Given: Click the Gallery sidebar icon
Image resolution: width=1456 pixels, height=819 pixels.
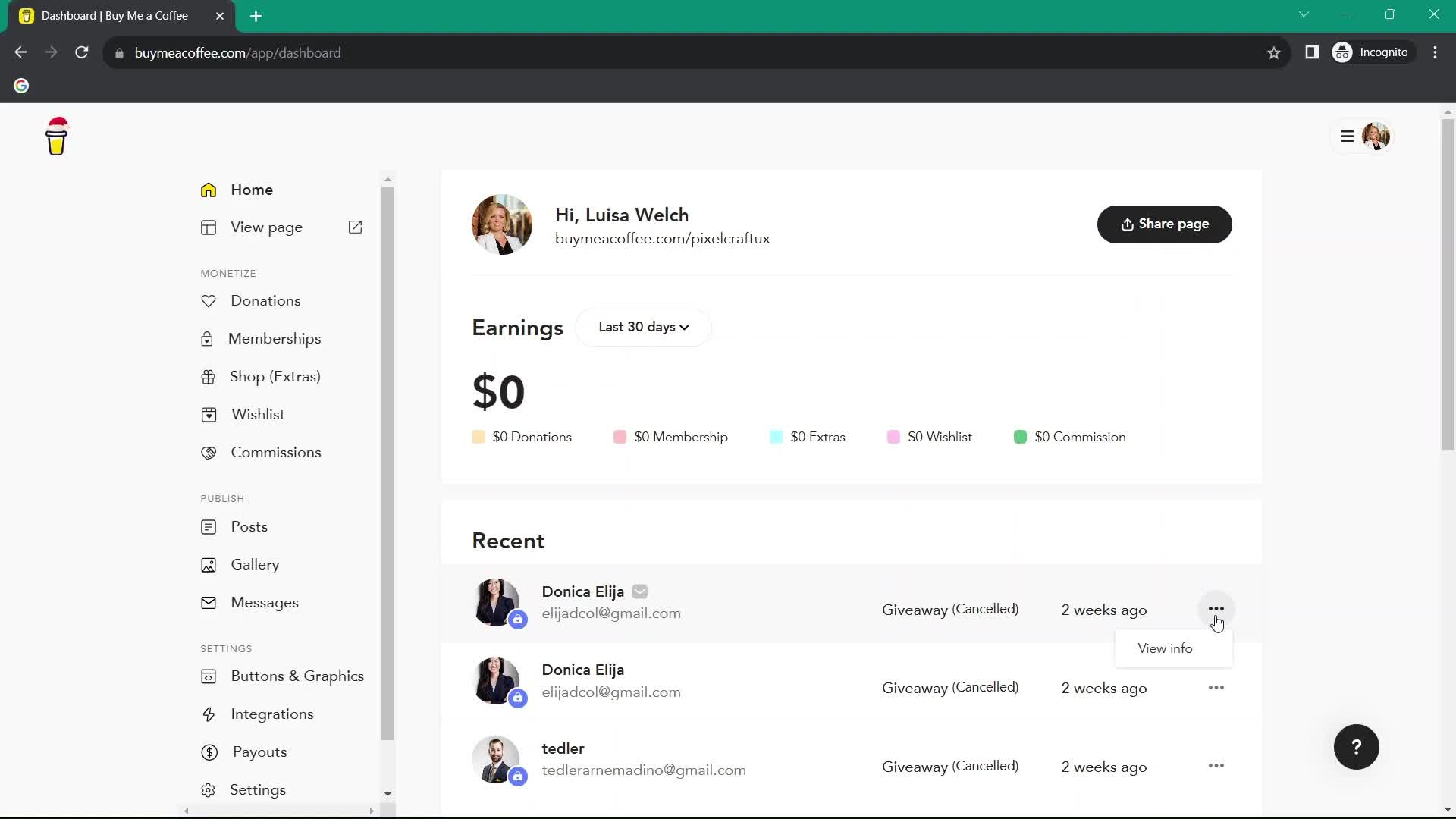Looking at the screenshot, I should point(209,564).
